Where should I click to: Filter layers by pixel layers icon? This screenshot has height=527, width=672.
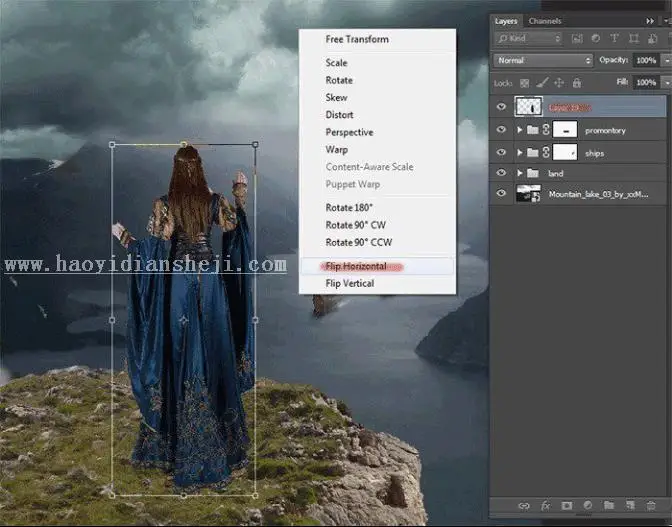pyautogui.click(x=577, y=39)
